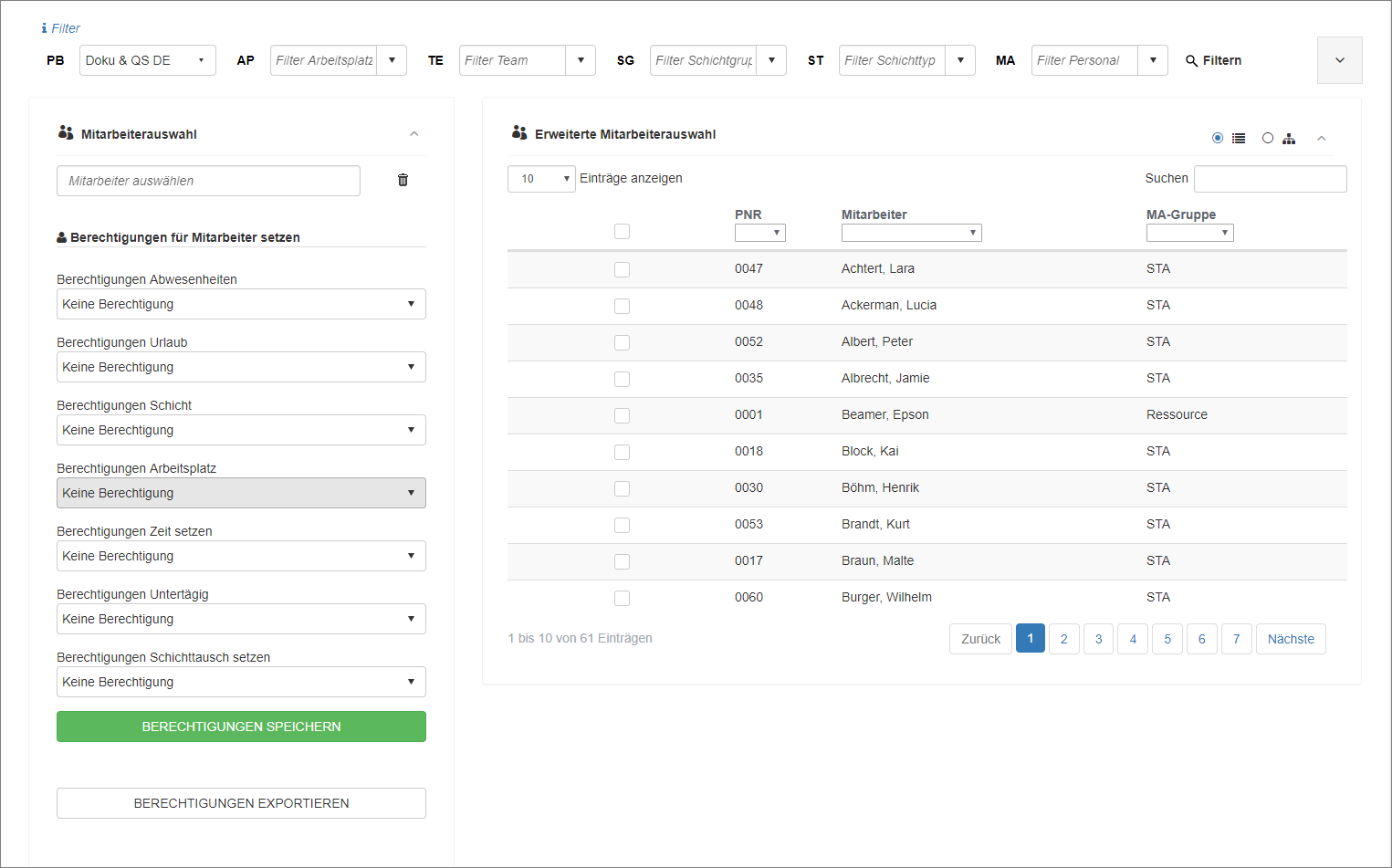This screenshot has width=1392, height=868.
Task: Click the Ressource cell for Beamer, Epson
Action: 1177,414
